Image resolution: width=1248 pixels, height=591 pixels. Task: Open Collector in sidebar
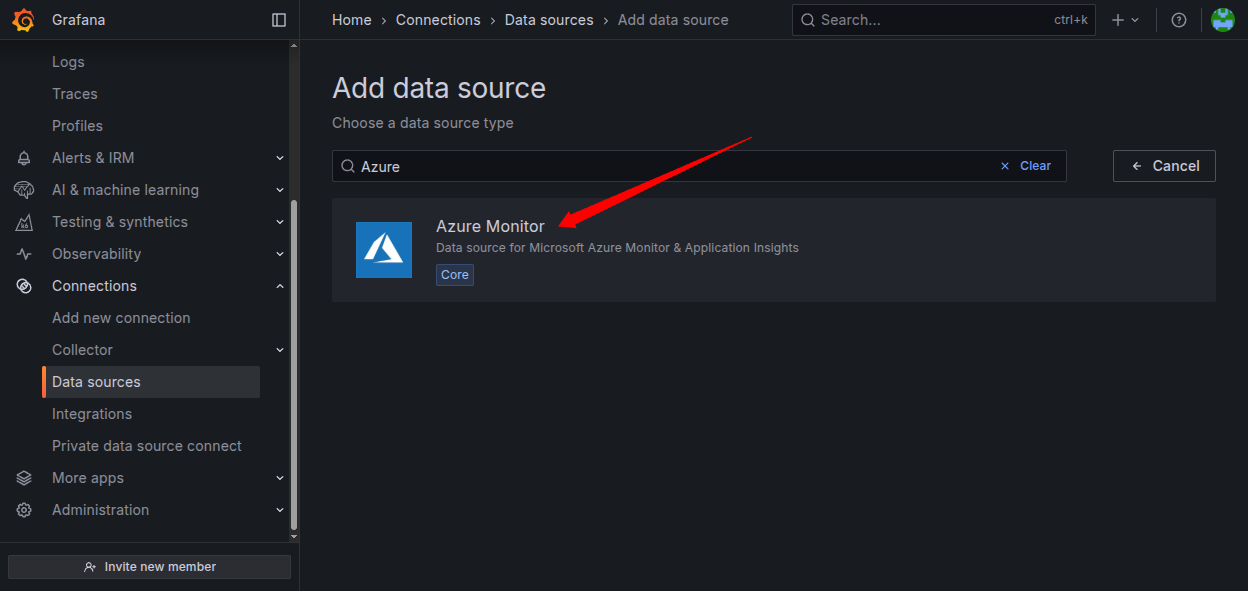click(82, 350)
